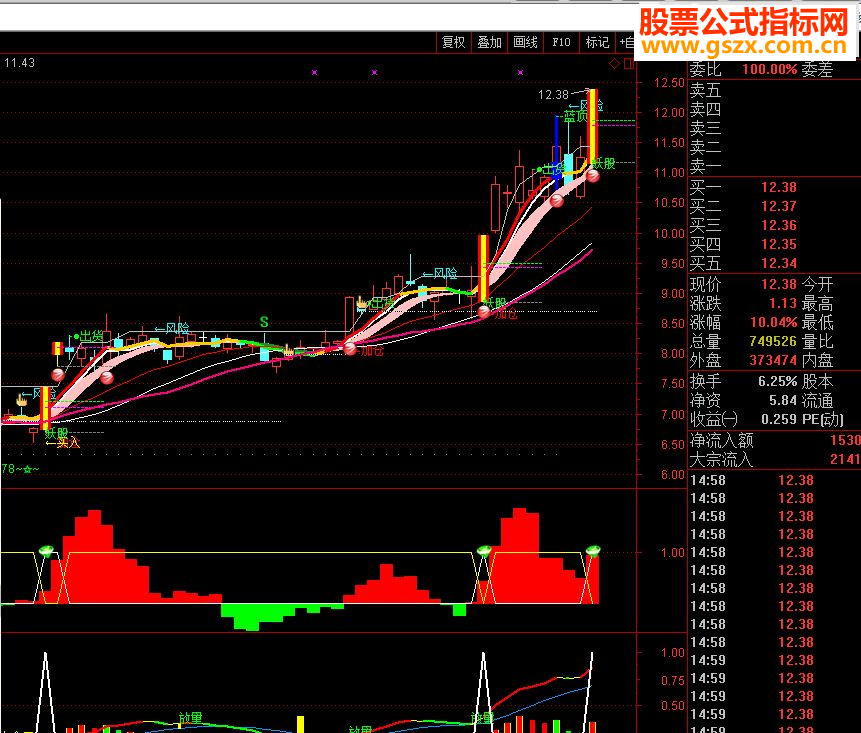Click the 净资 value 5.84
The image size is (861, 733).
click(x=782, y=400)
